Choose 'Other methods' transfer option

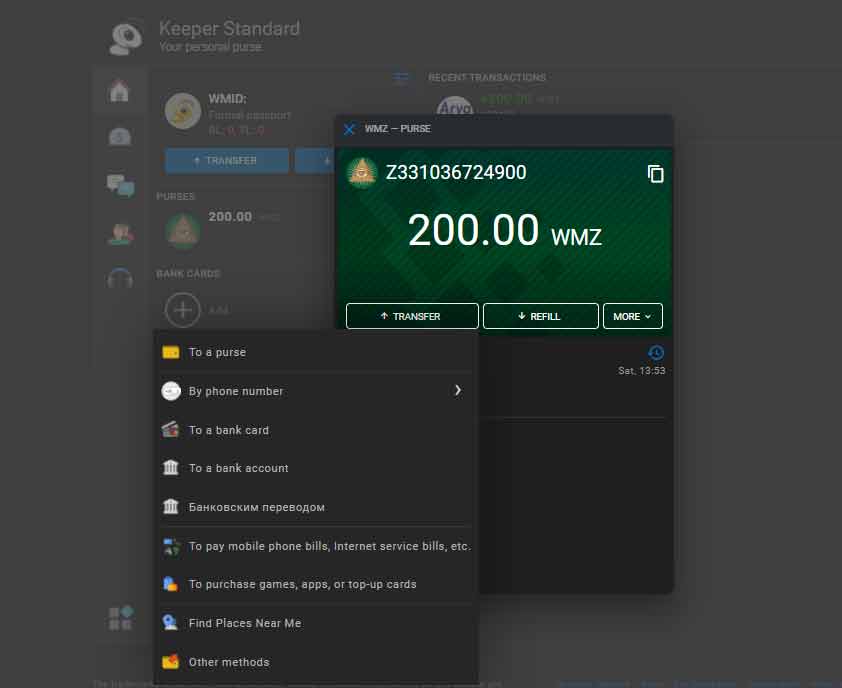point(316,662)
